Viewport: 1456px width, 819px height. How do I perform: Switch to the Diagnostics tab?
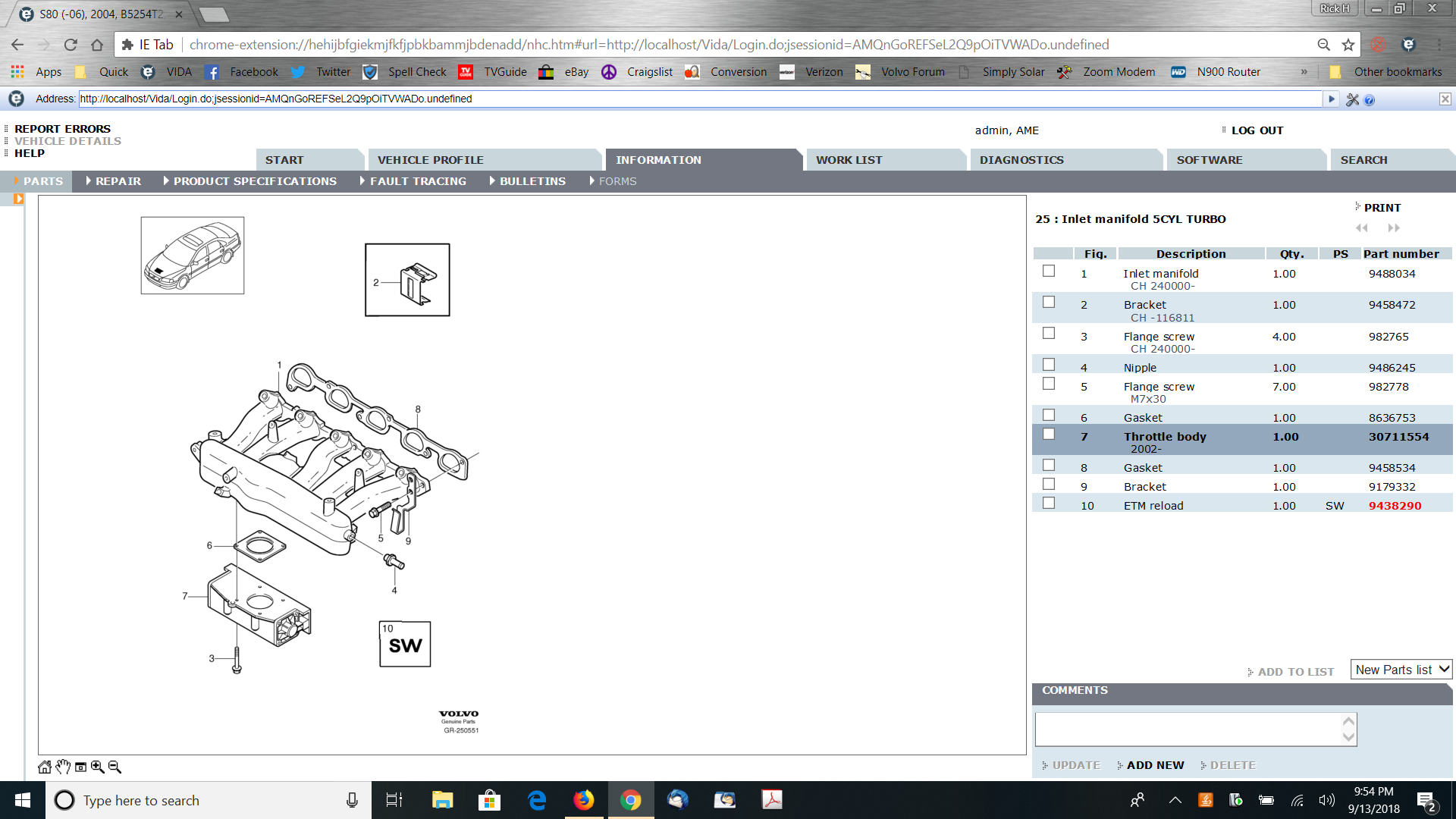1021,160
